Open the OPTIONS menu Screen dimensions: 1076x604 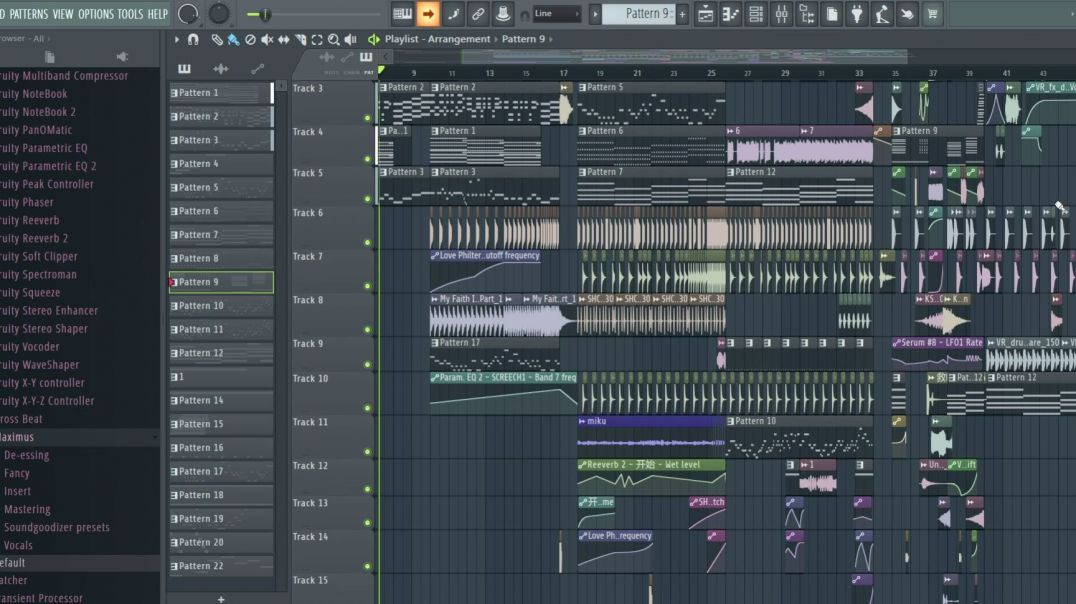tap(96, 14)
